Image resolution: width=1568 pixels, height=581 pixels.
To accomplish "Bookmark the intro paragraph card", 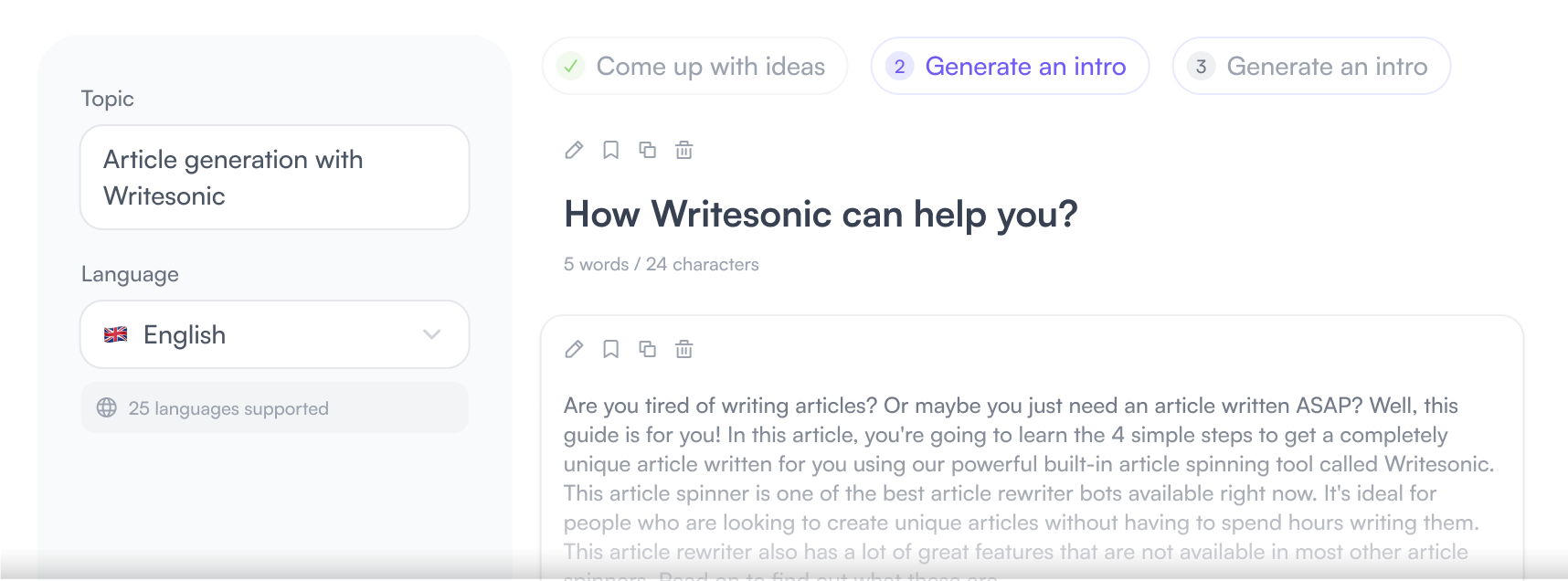I will [610, 349].
